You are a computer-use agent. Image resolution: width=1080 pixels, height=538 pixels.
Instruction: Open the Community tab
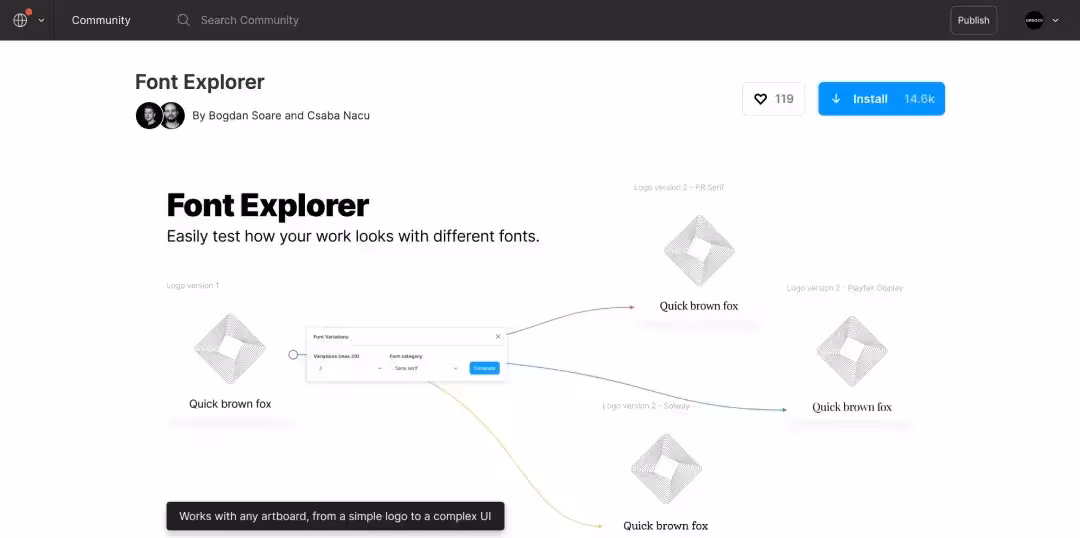point(101,20)
